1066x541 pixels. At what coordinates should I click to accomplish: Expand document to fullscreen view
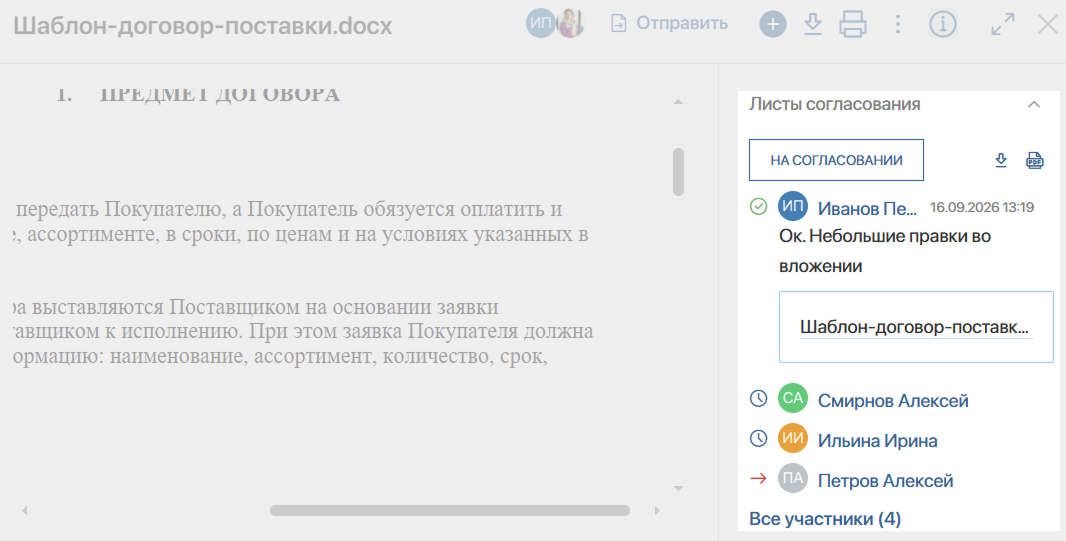[1003, 24]
